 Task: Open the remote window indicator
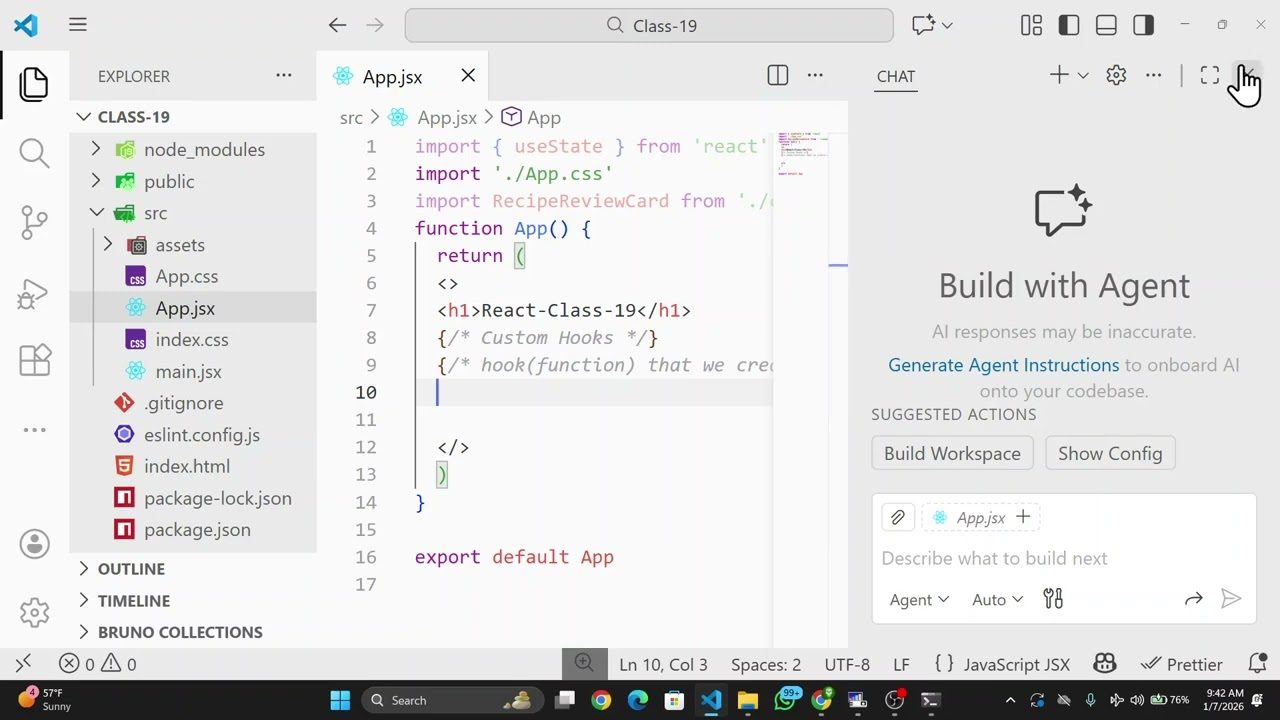click(24, 664)
